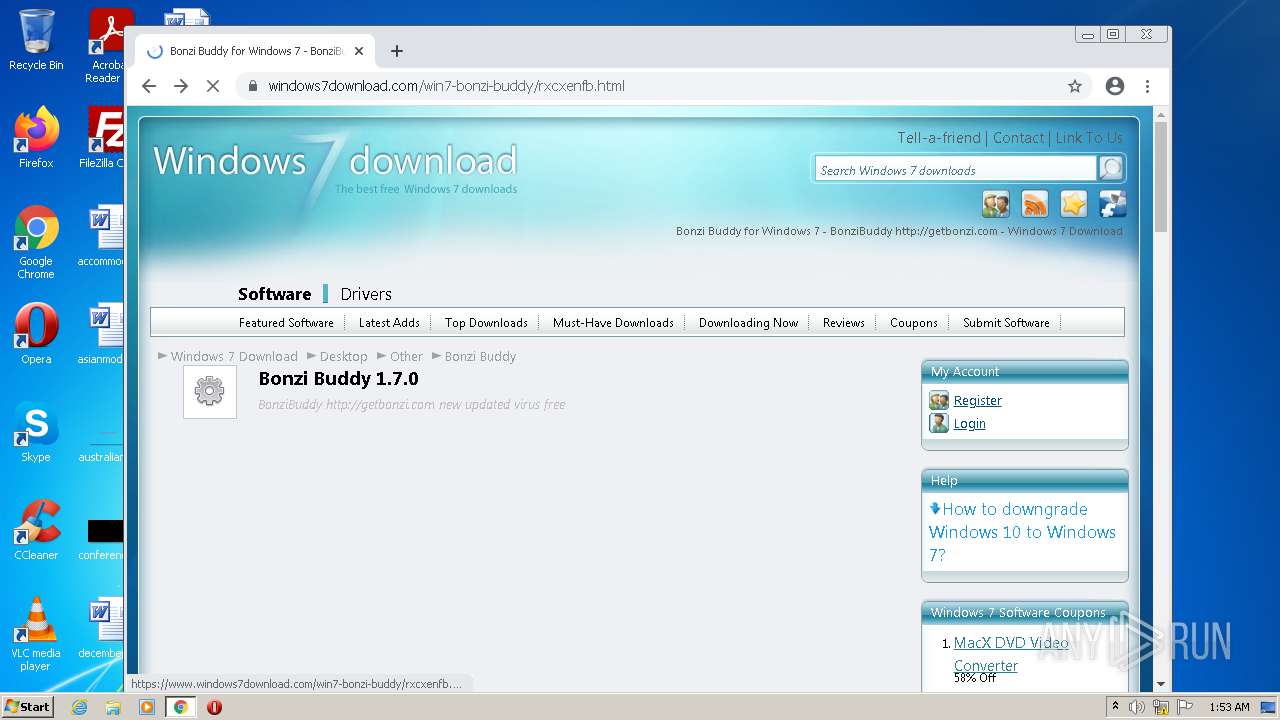The width and height of the screenshot is (1280, 720).
Task: Switch to the Drivers section
Action: click(366, 294)
